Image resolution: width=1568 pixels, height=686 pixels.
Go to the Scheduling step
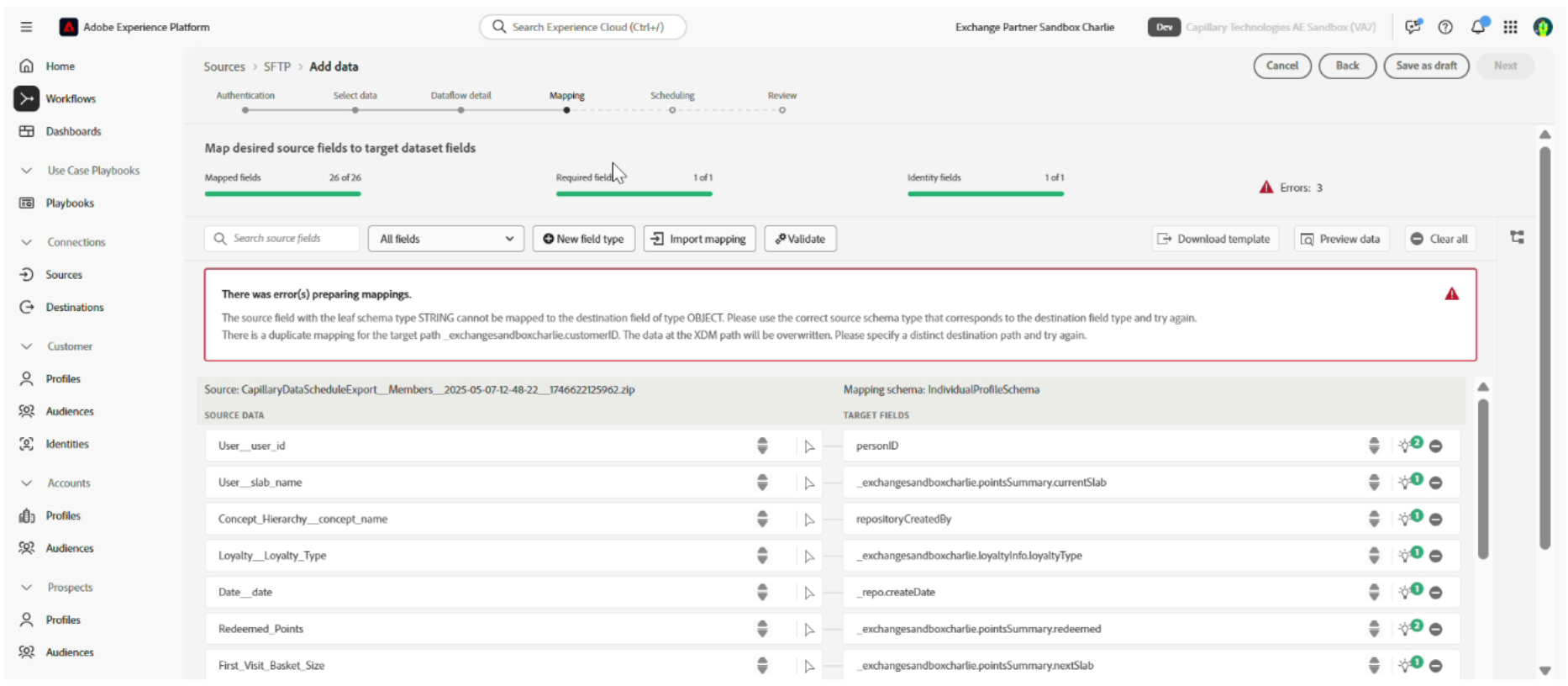[672, 102]
